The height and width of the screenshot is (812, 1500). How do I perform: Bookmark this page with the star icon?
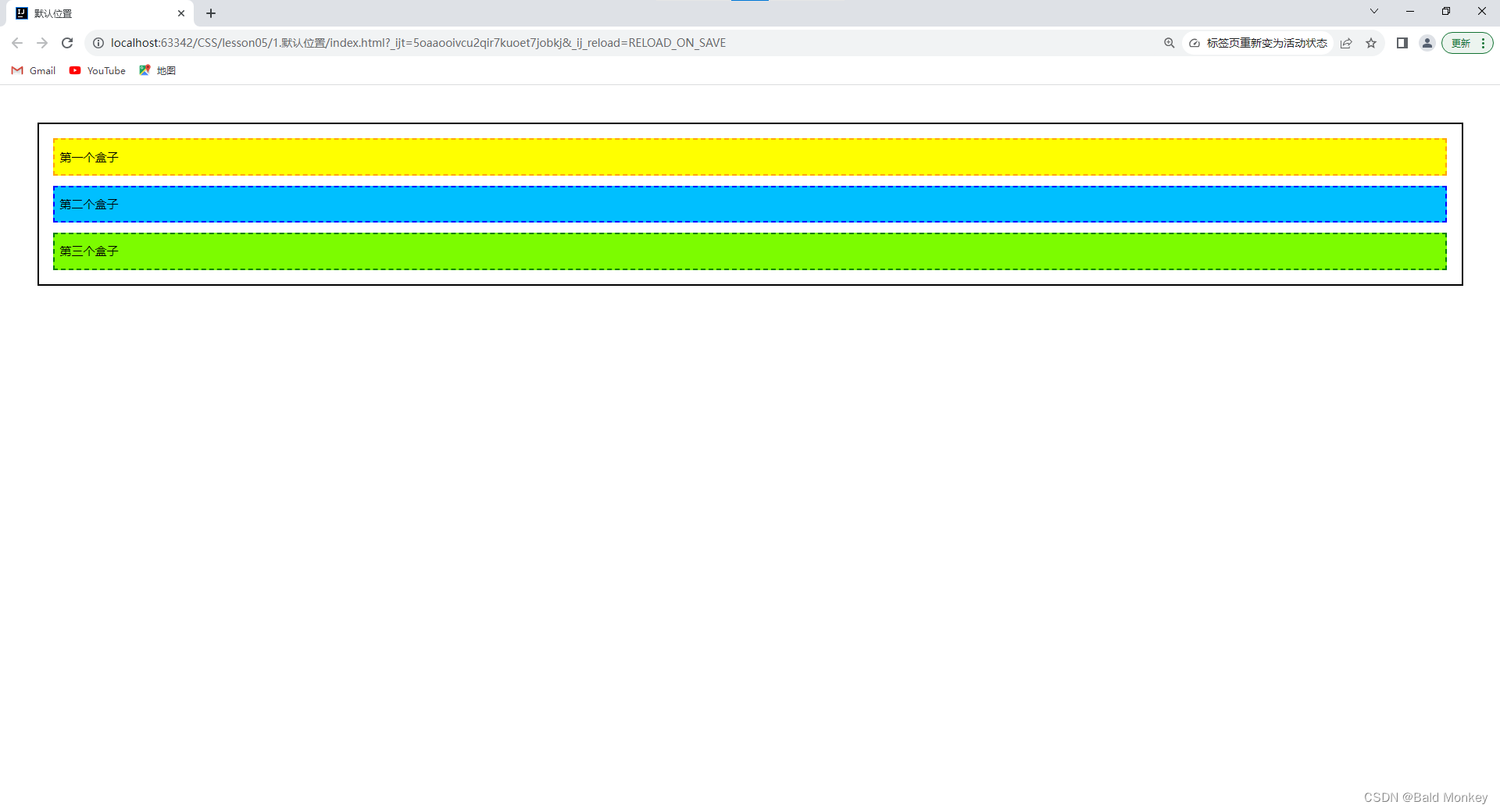point(1371,43)
